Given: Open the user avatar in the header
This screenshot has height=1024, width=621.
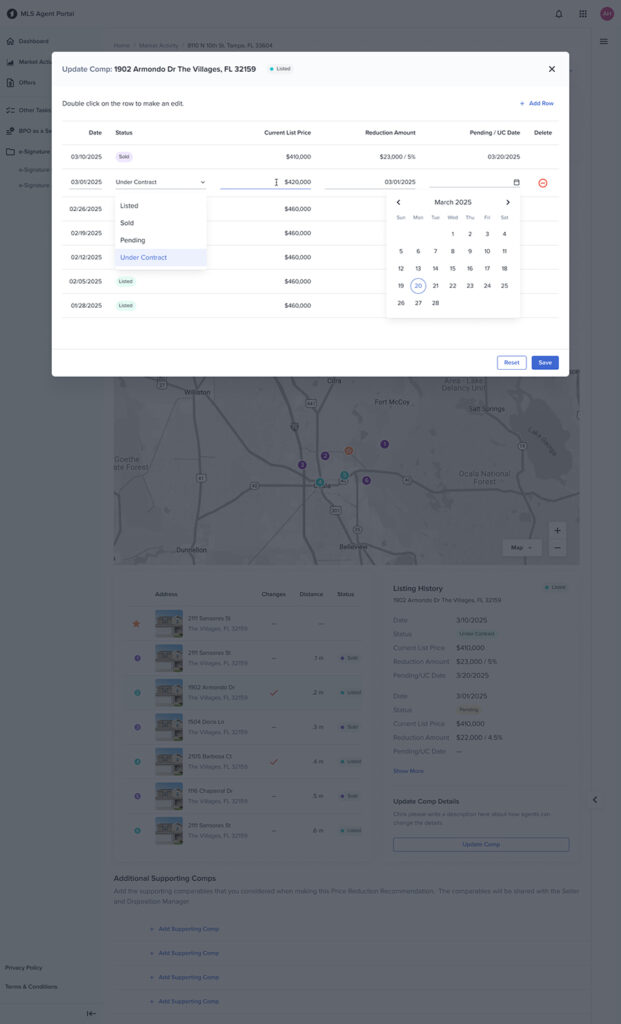Looking at the screenshot, I should [x=607, y=14].
